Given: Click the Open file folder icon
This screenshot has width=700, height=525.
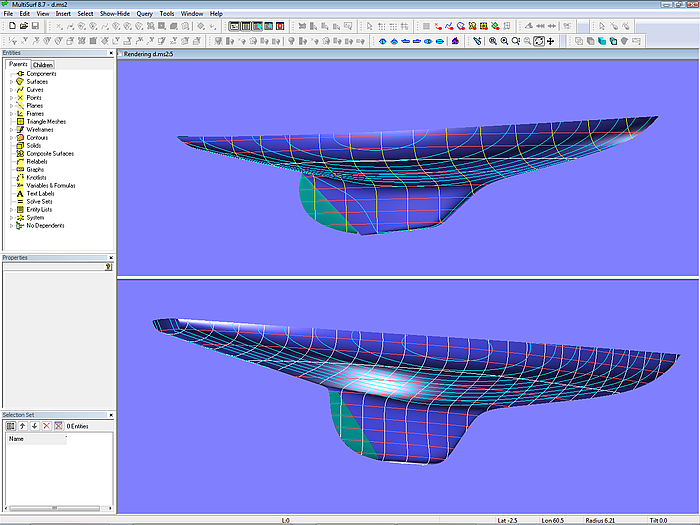Looking at the screenshot, I should pyautogui.click(x=23, y=26).
